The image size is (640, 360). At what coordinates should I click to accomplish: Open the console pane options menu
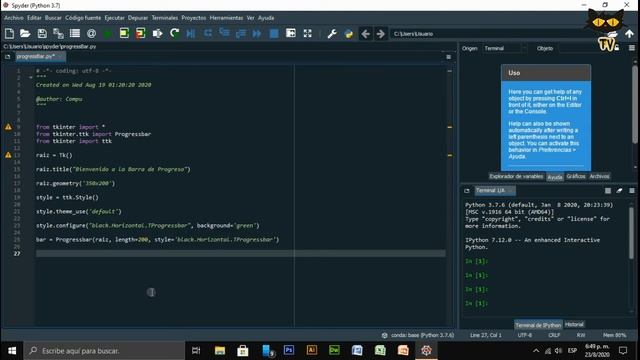[632, 191]
